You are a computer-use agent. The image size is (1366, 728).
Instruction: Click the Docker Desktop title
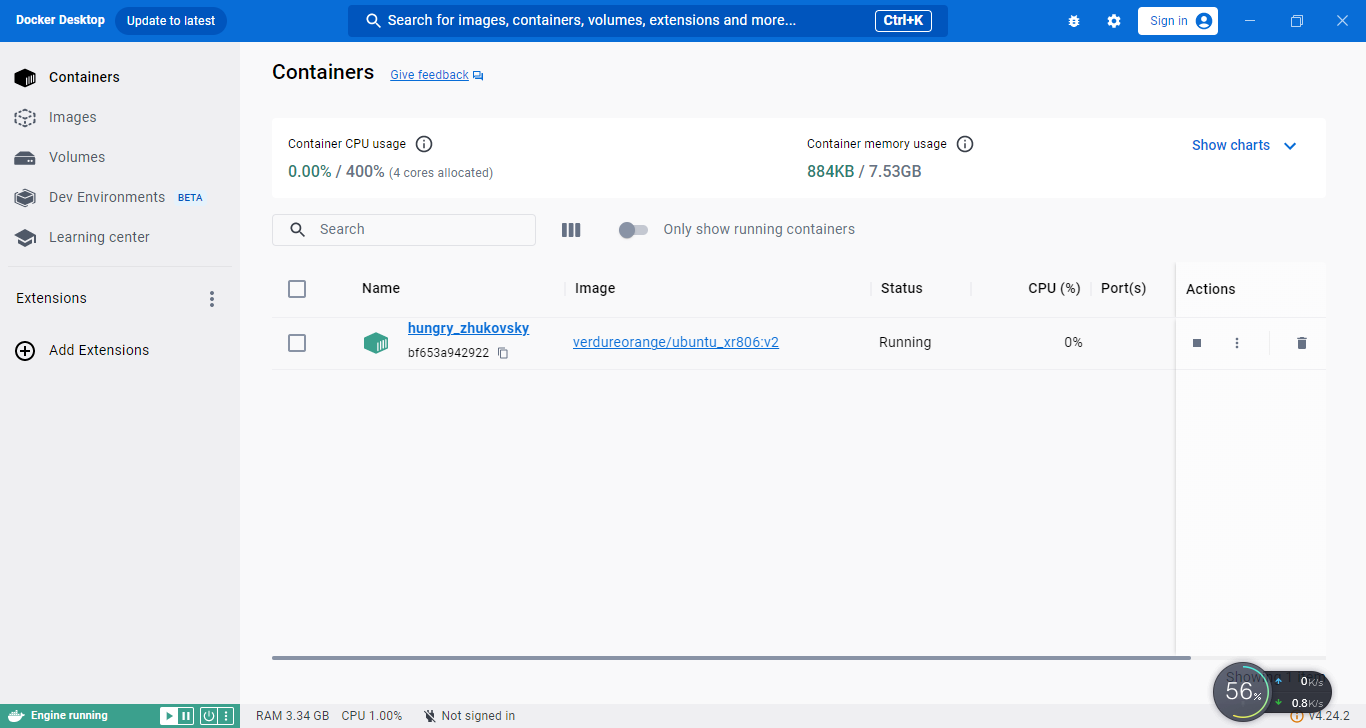[60, 20]
